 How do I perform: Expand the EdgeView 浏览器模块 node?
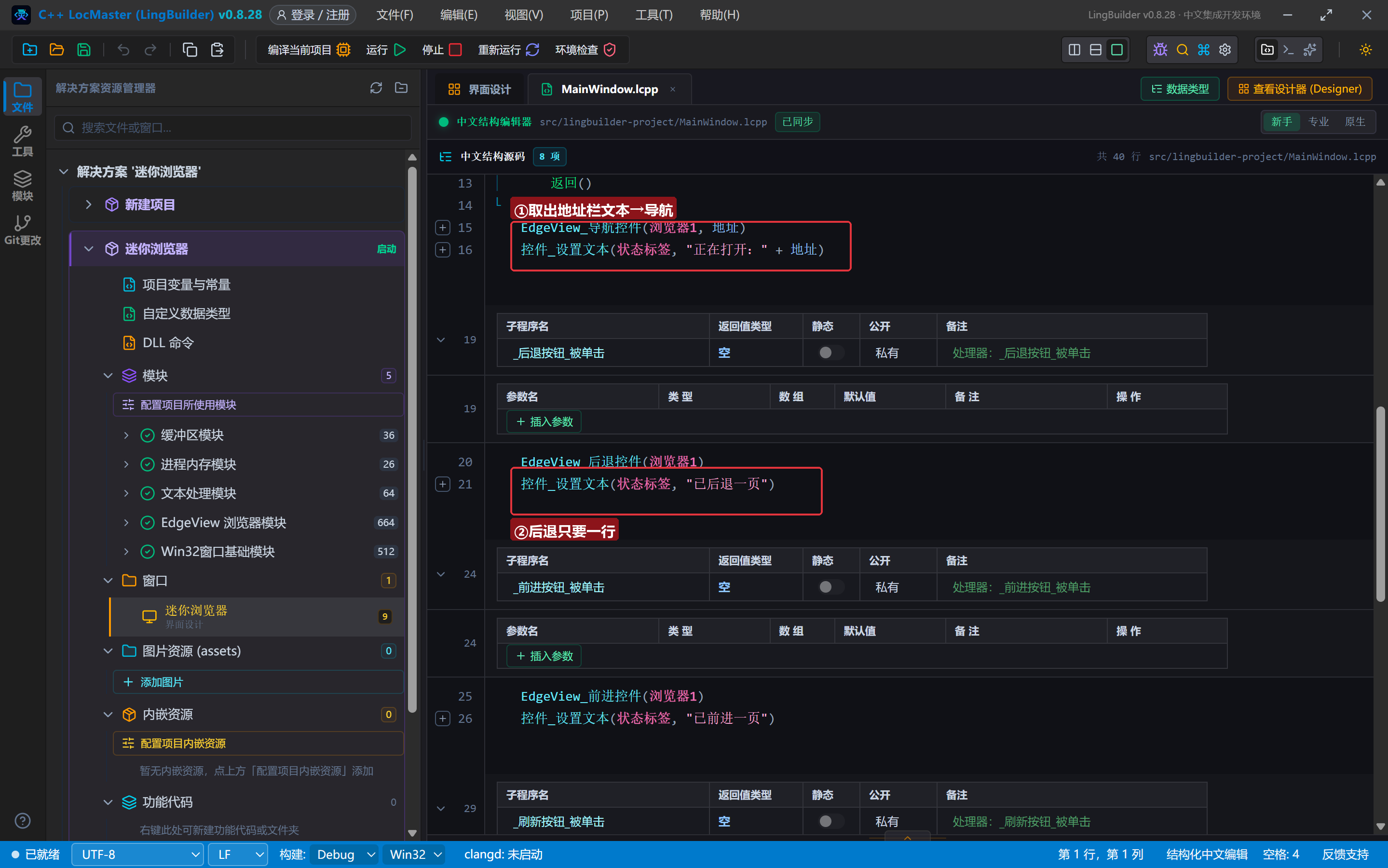126,522
